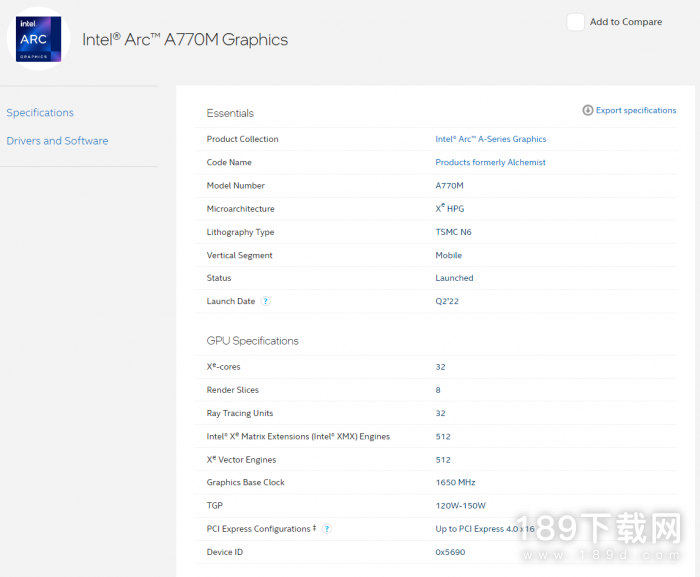700x577 pixels.
Task: Select the Intel XMX Engines label
Action: [x=298, y=436]
